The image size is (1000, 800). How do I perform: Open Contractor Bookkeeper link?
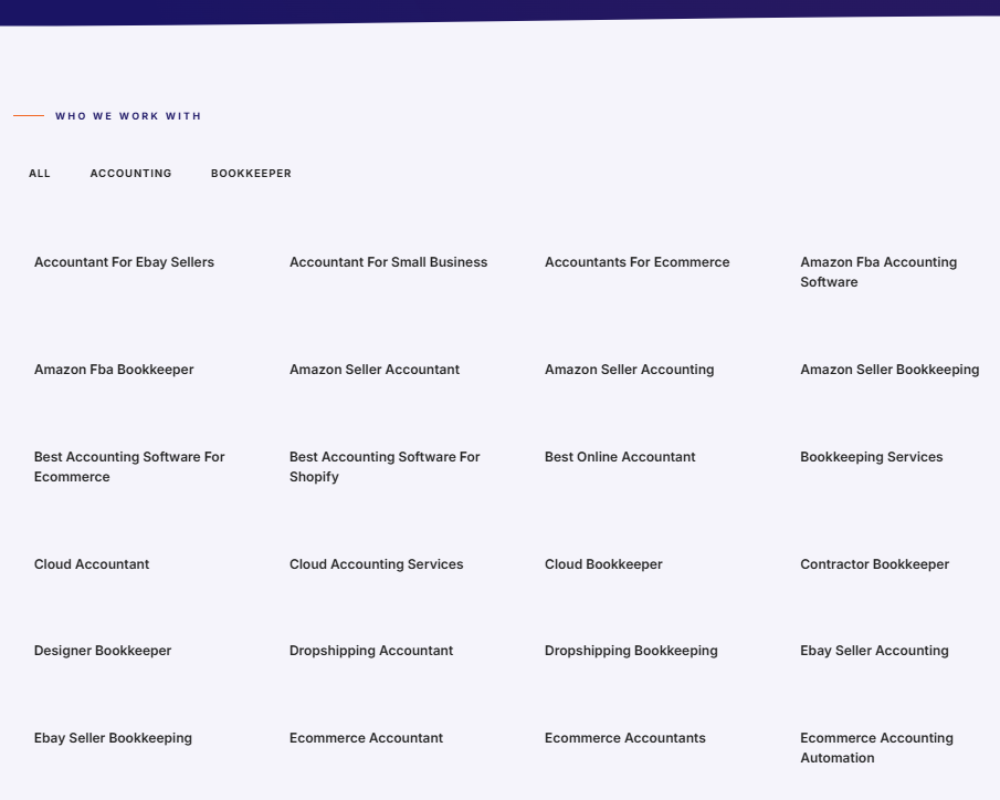pyautogui.click(x=874, y=564)
